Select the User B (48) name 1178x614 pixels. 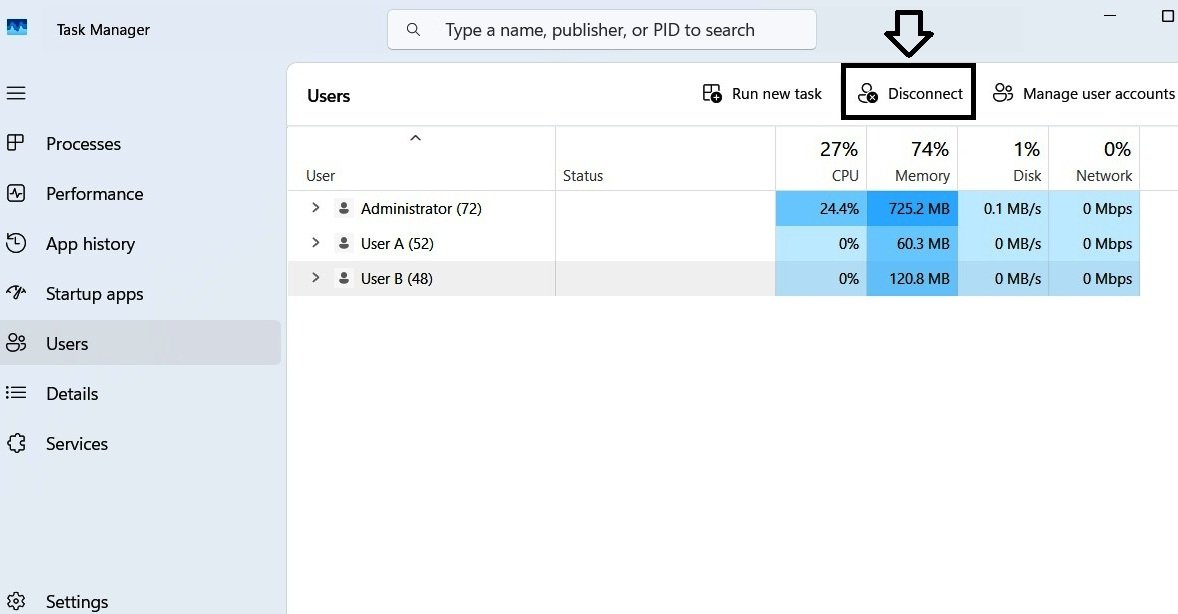(x=397, y=278)
